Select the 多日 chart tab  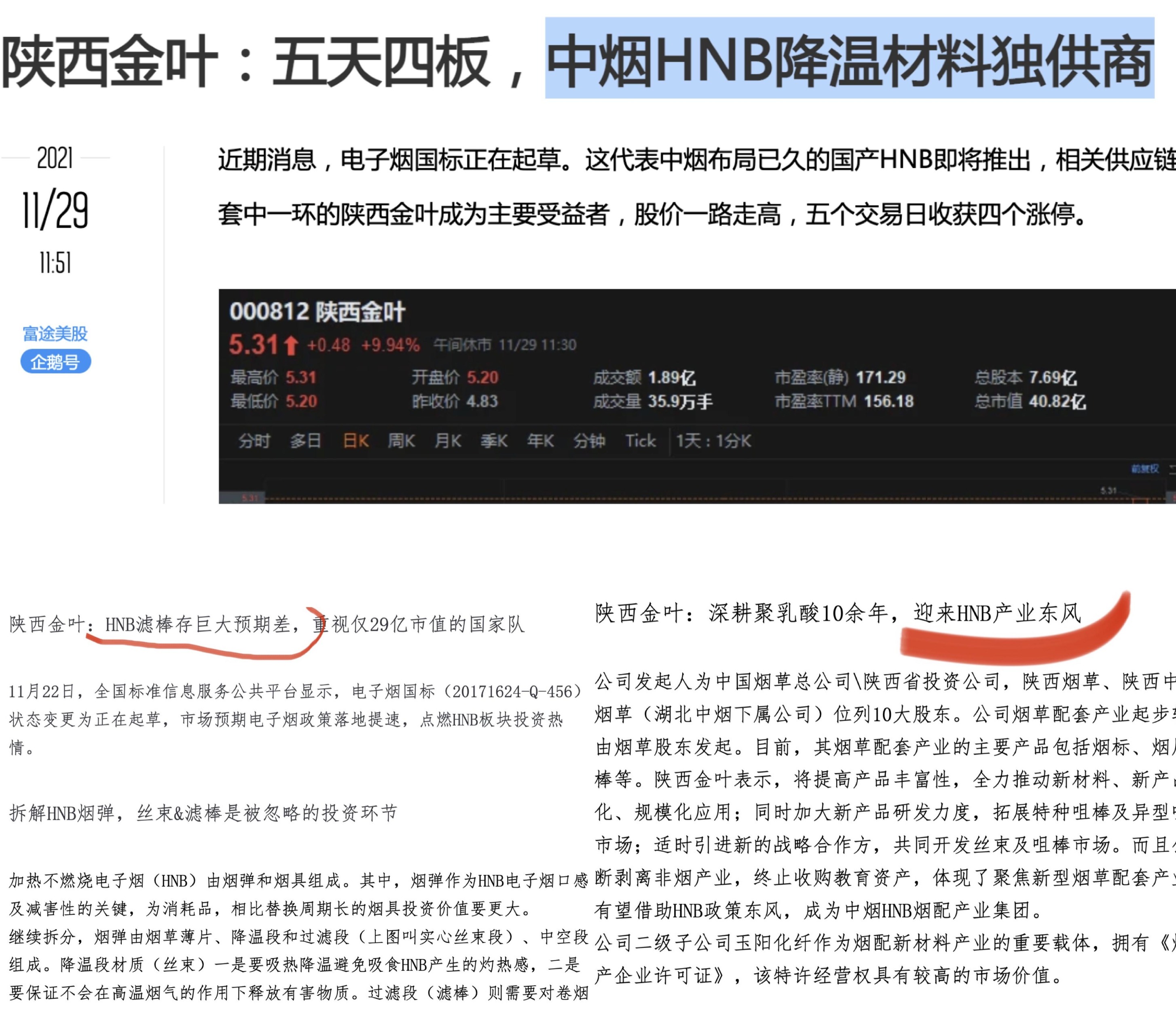pyautogui.click(x=305, y=441)
